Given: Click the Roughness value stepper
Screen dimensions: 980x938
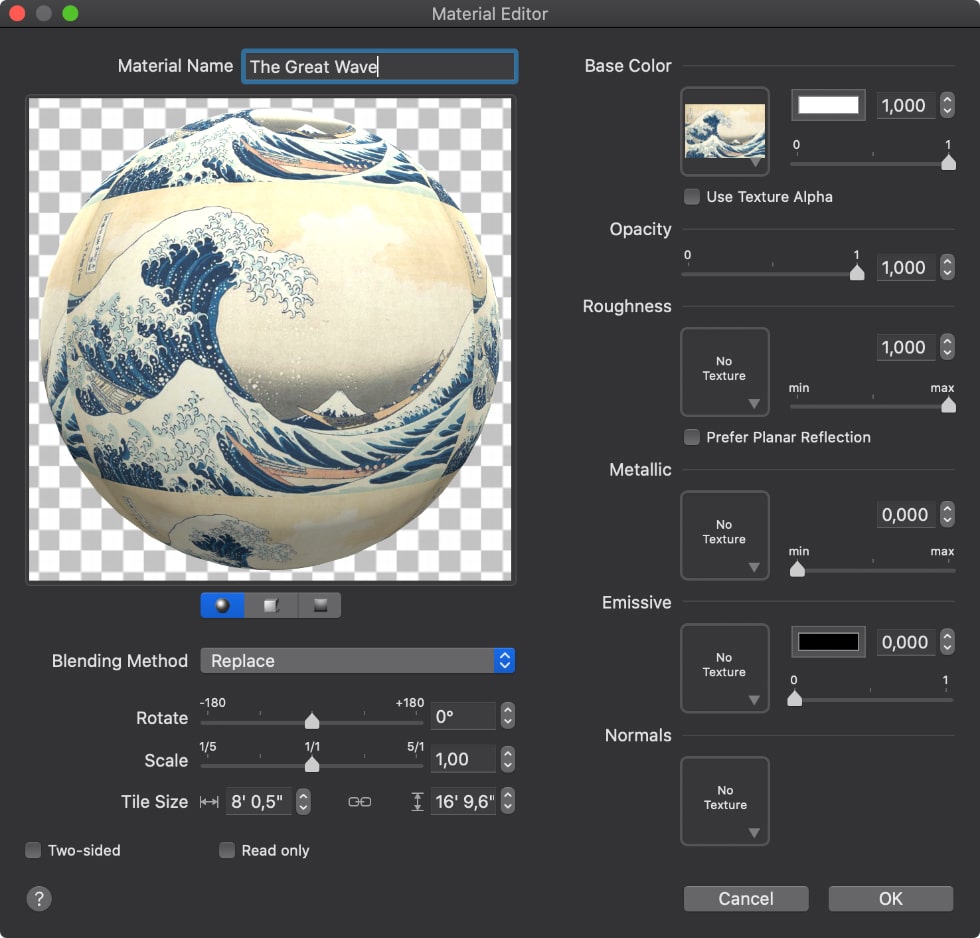Looking at the screenshot, I should (947, 347).
